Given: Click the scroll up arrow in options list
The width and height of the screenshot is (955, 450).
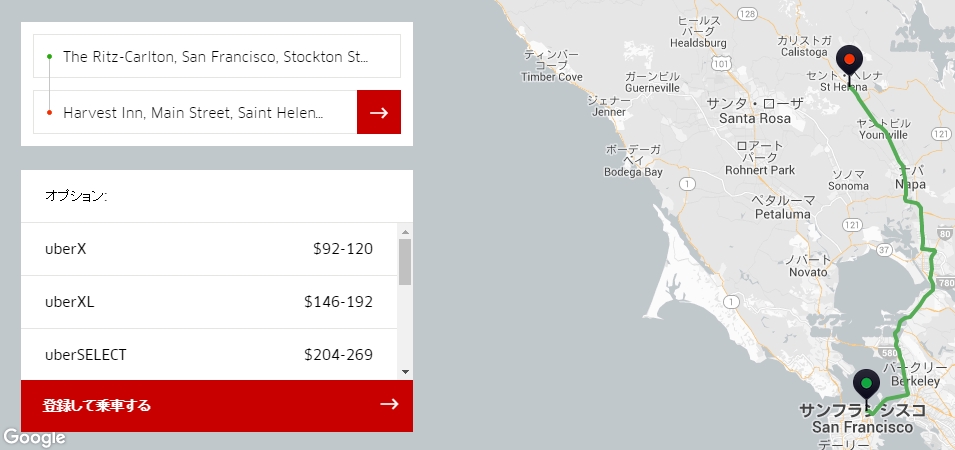Looking at the screenshot, I should [405, 232].
